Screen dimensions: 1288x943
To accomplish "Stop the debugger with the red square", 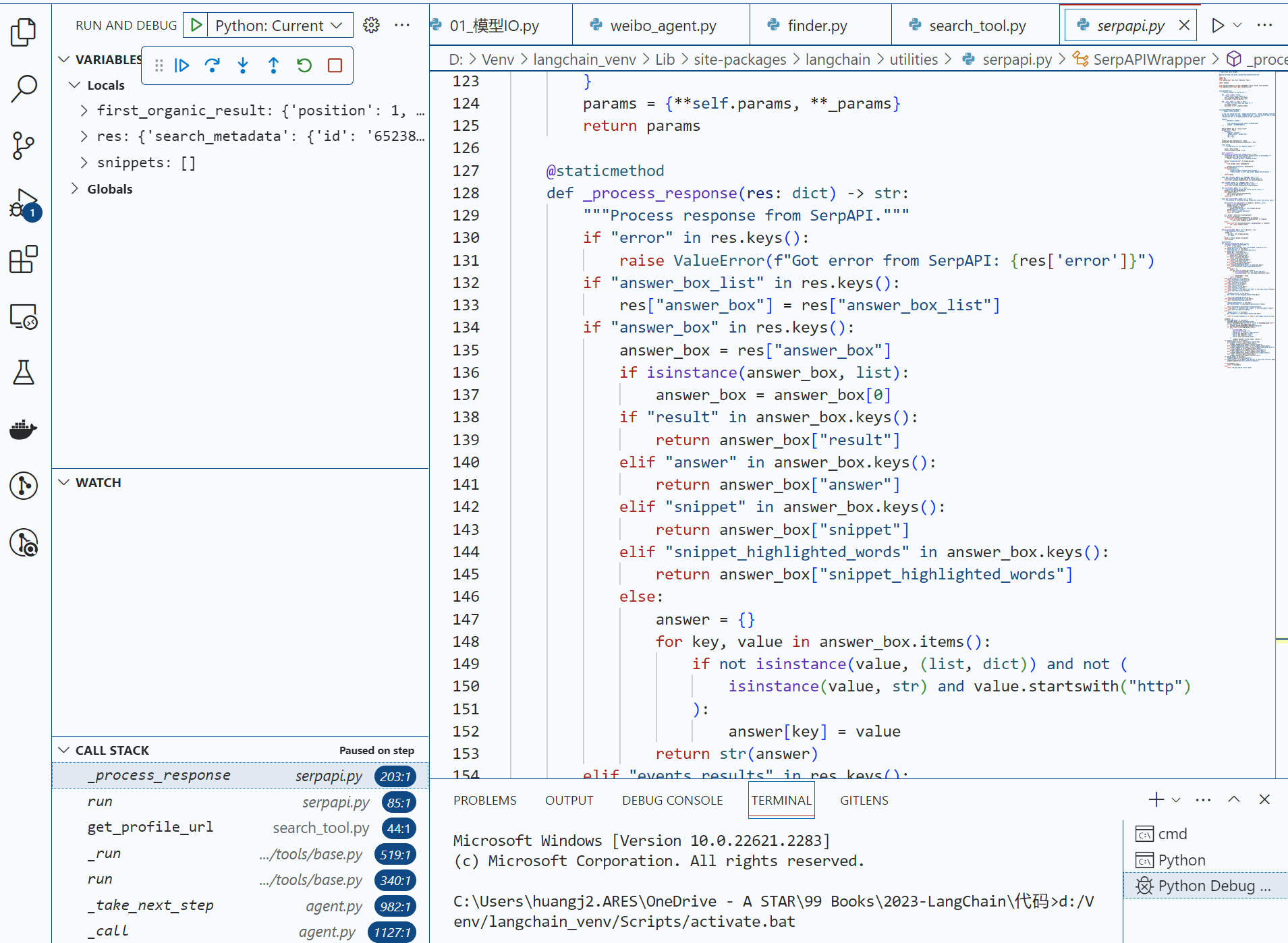I will [335, 65].
